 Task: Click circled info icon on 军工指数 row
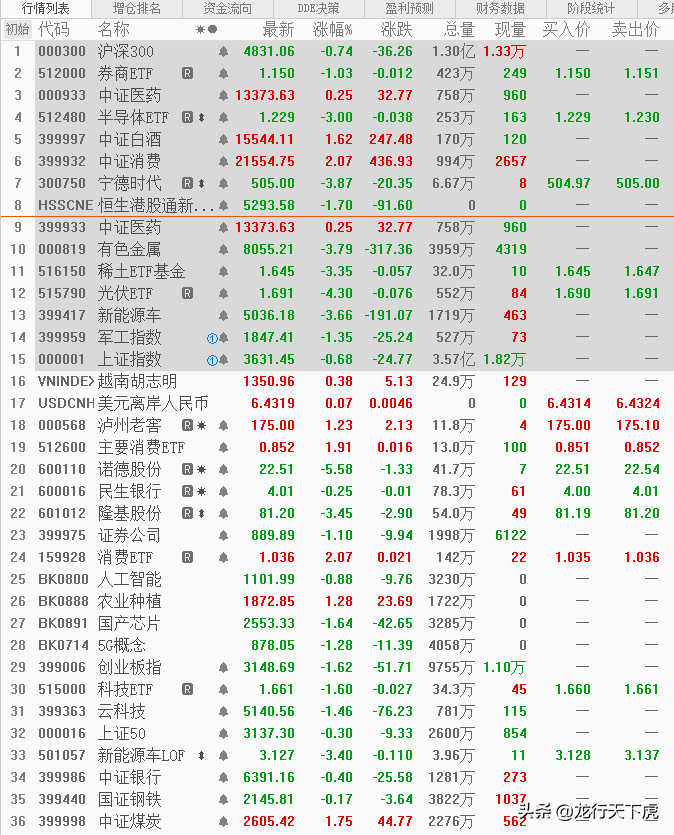click(x=212, y=338)
